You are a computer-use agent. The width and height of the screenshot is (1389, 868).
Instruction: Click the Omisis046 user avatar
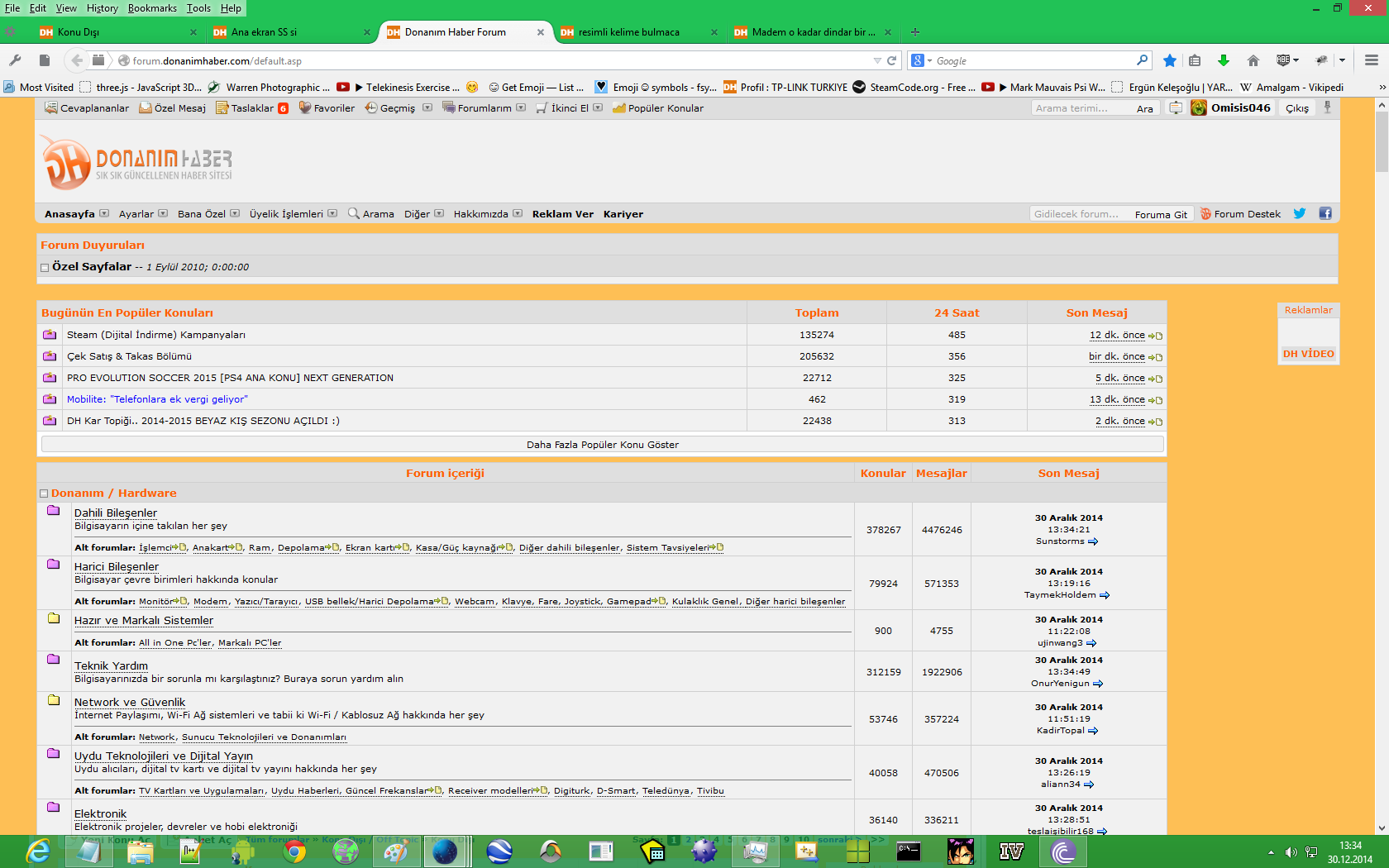[x=1199, y=108]
